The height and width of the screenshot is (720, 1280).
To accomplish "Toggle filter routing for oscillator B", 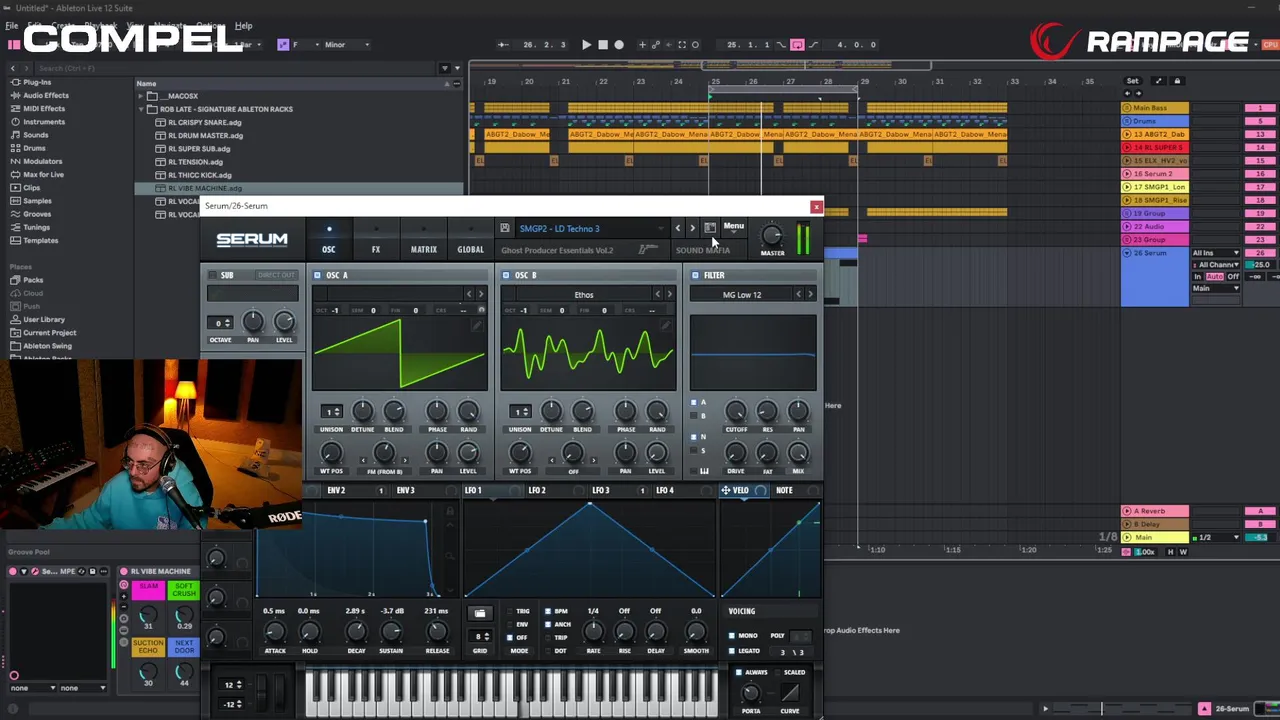I will point(694,414).
